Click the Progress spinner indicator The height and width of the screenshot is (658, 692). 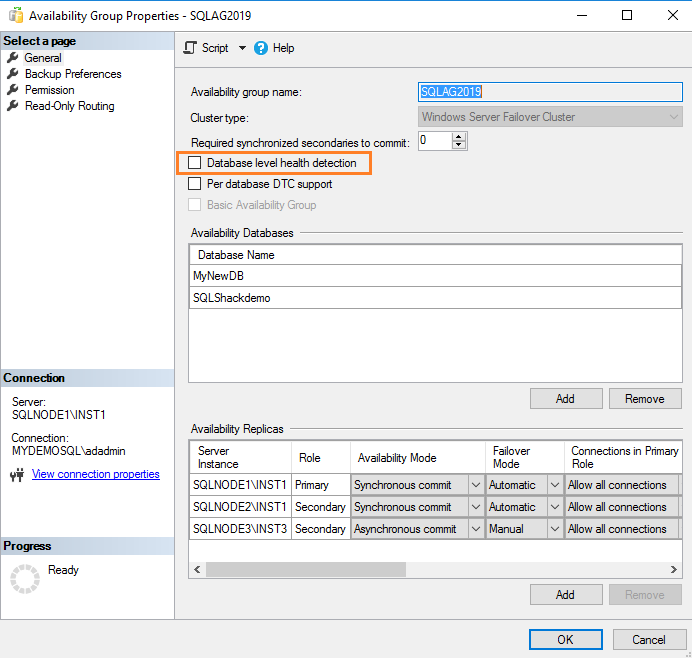(25, 579)
